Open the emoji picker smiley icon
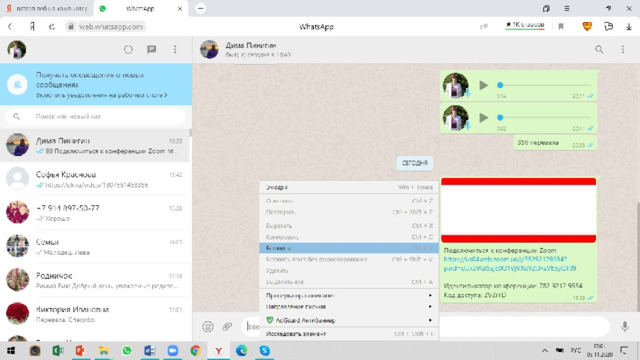This screenshot has width=640, height=360. [208, 327]
